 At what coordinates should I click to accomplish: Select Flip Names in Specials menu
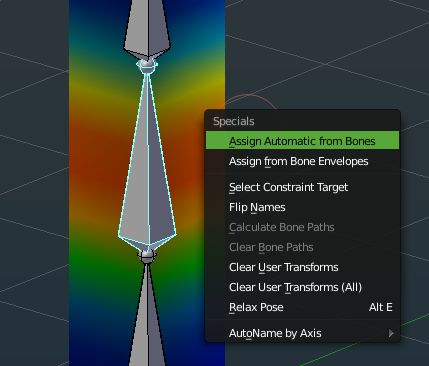pyautogui.click(x=302, y=207)
